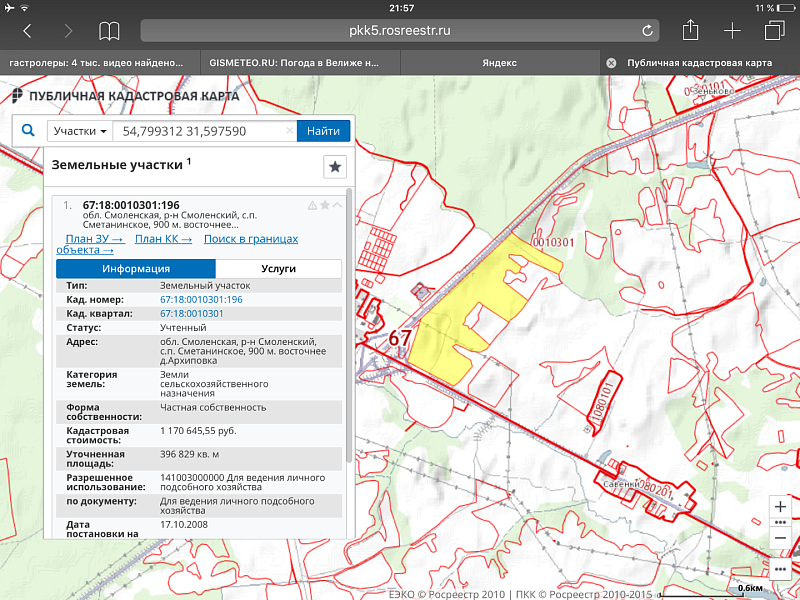Image resolution: width=800 pixels, height=600 pixels.
Task: Clear the search field with the X icon
Action: [290, 131]
